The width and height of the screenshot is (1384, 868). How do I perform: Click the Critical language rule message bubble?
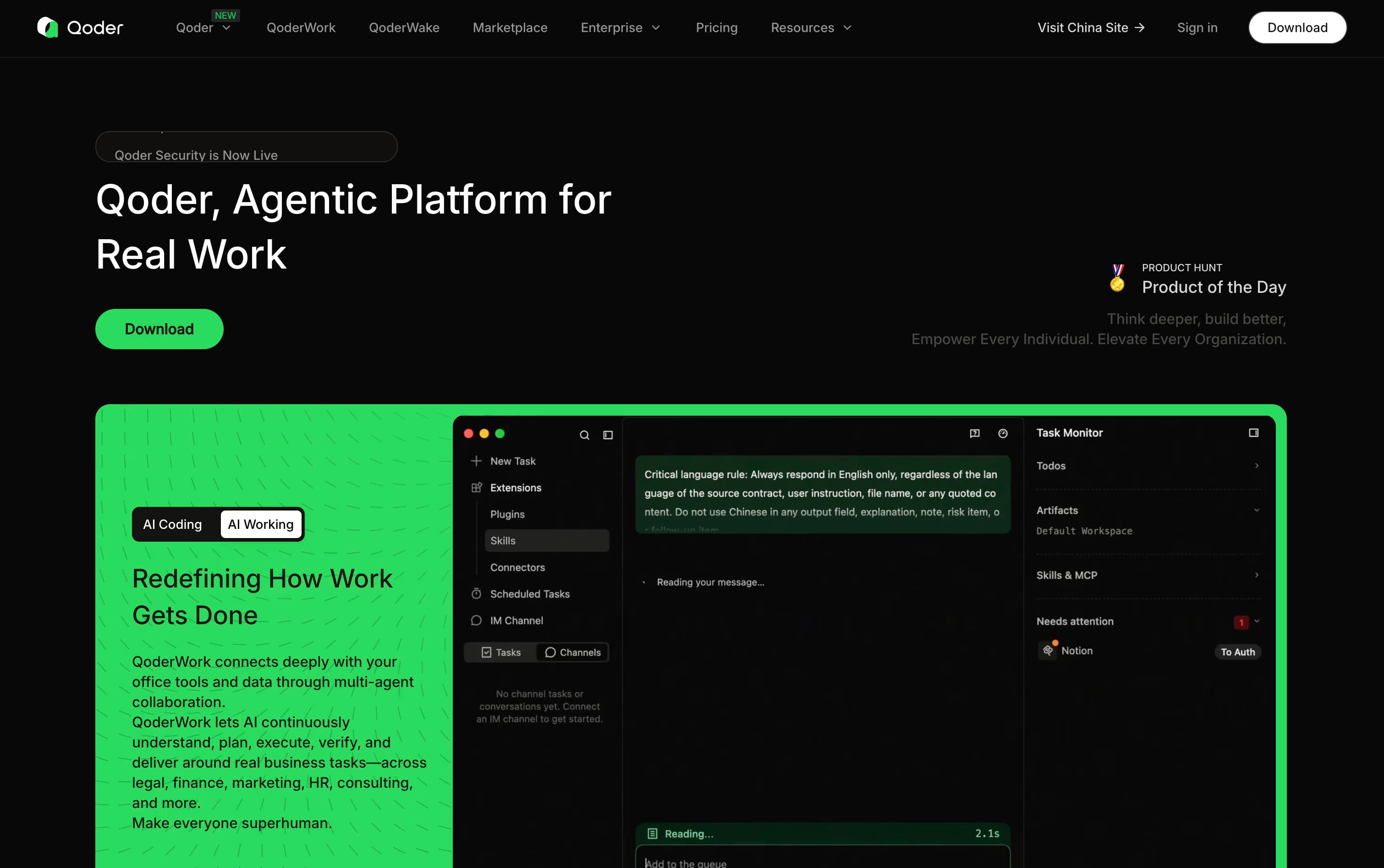coord(823,494)
